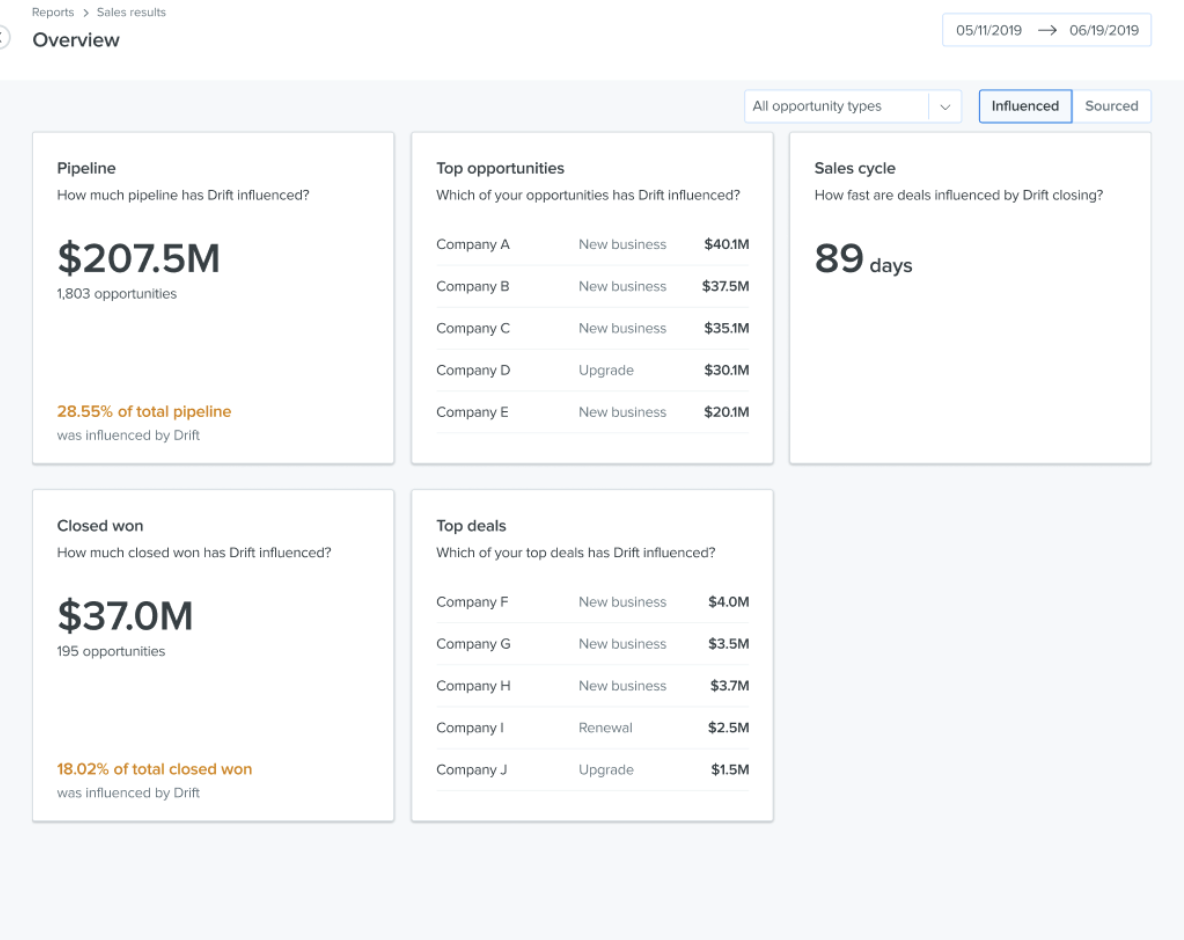The height and width of the screenshot is (940, 1184).
Task: Open Company B opportunity row
Action: (593, 287)
